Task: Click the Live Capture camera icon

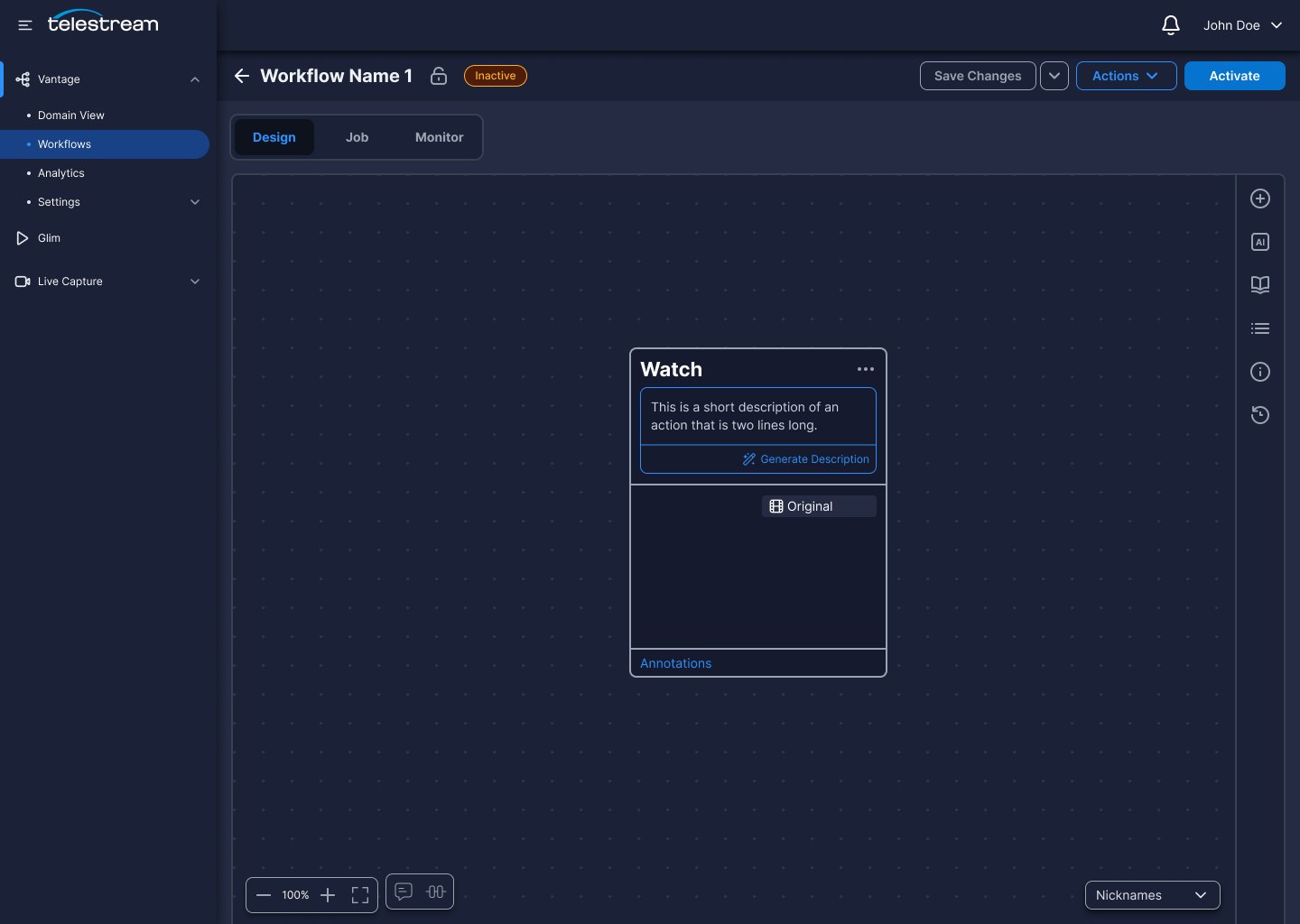Action: pos(23,282)
